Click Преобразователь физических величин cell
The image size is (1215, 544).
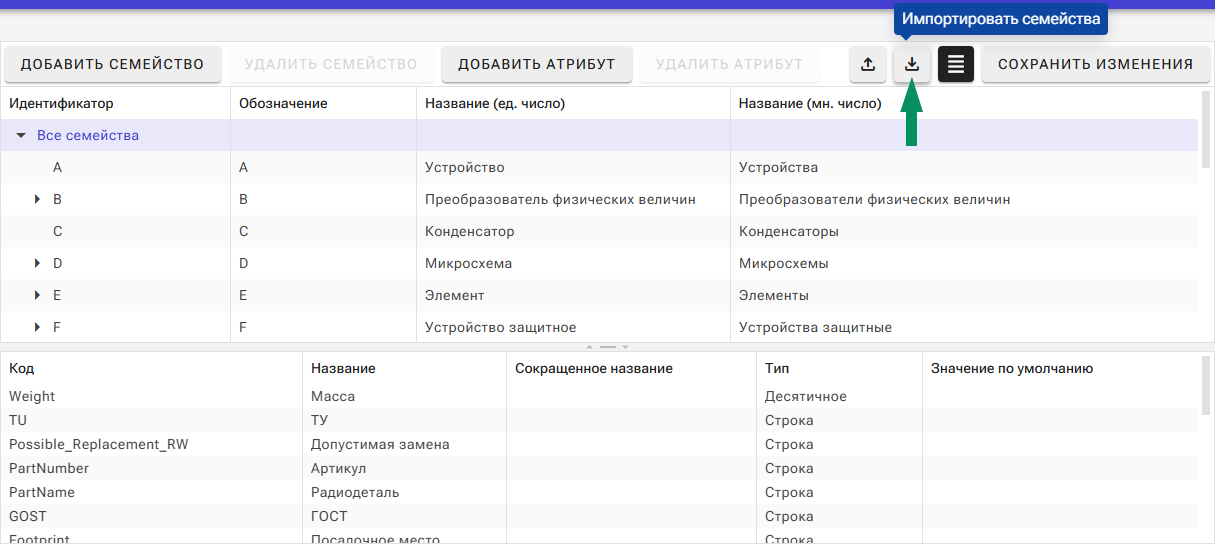pyautogui.click(x=573, y=199)
